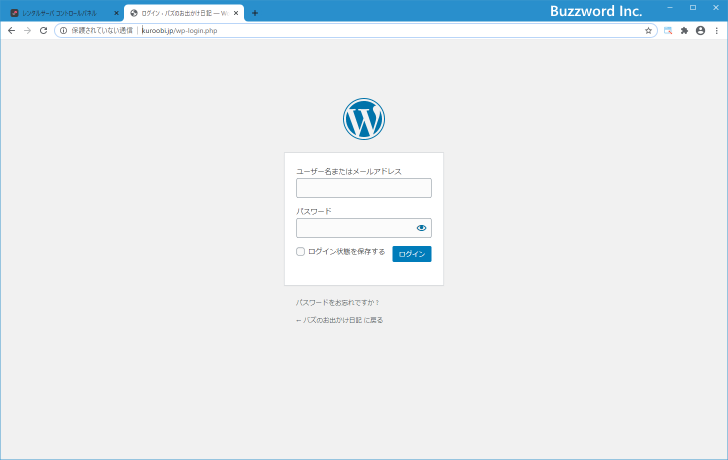Viewport: 728px width, 460px height.
Task: Click the address bar URL
Action: [179, 31]
